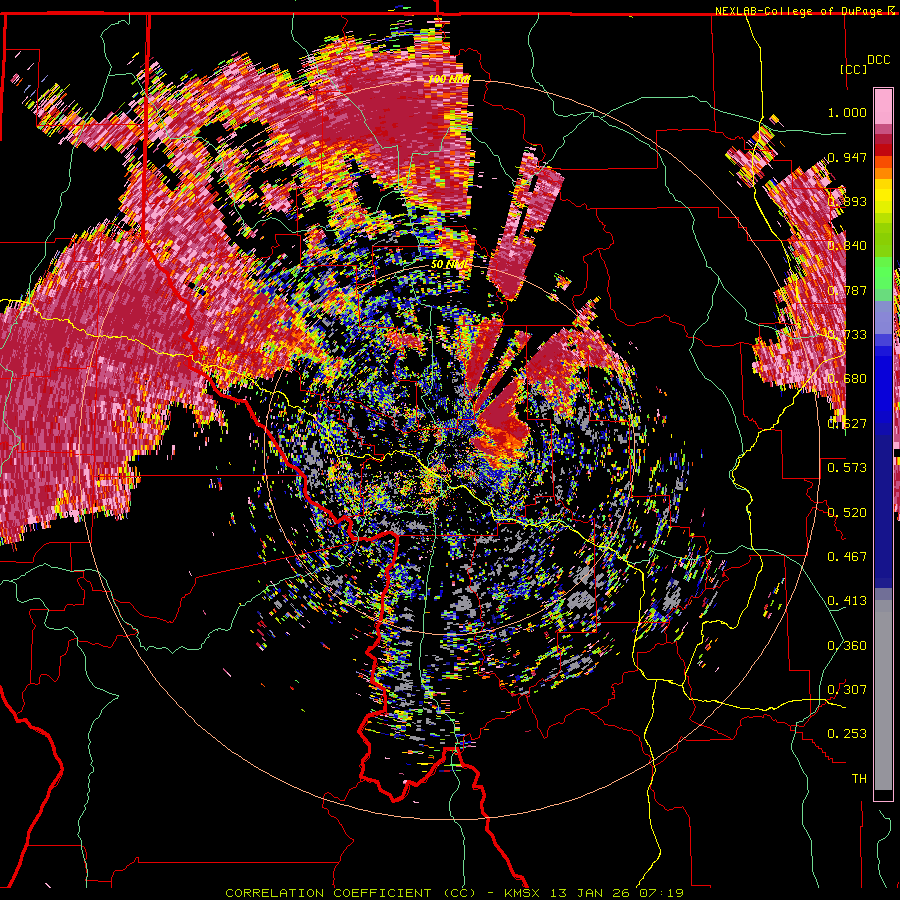Click the 0.467 scale value

tap(847, 557)
